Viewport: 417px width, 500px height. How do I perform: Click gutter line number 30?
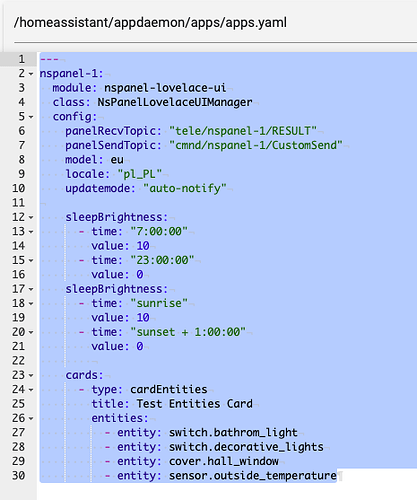point(19,475)
